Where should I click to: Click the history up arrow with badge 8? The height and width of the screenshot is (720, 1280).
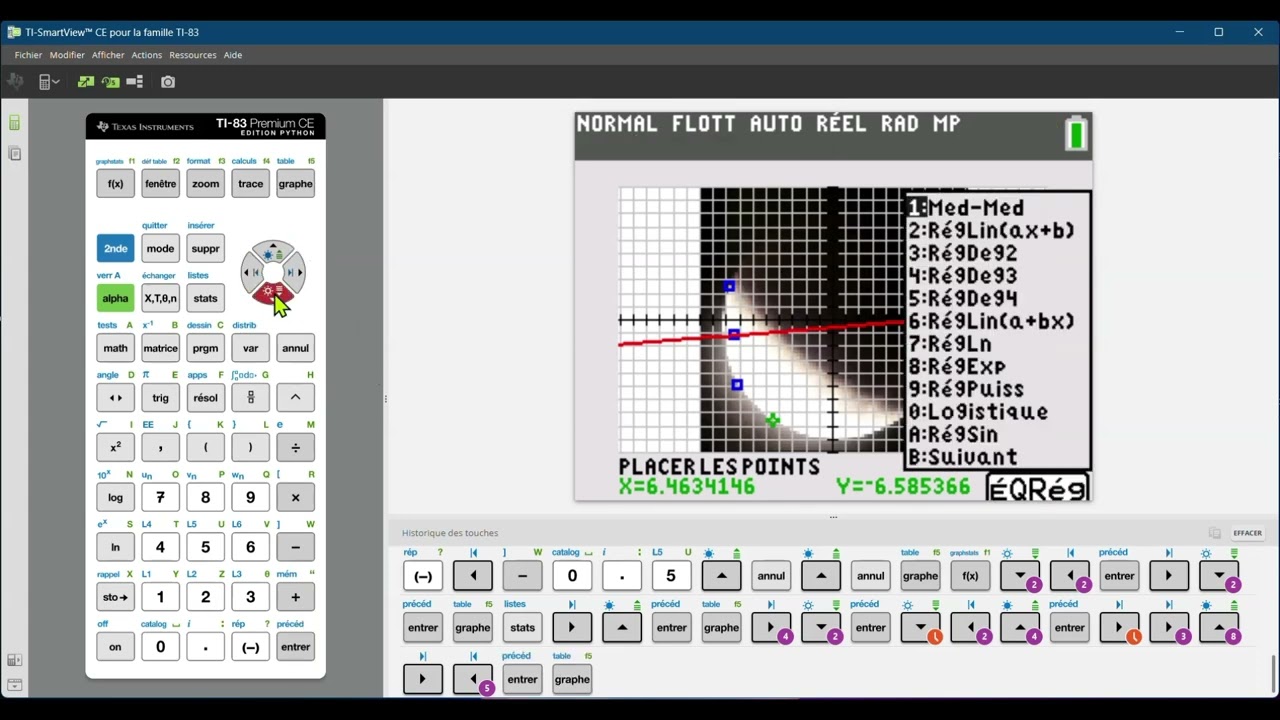[x=1219, y=627]
